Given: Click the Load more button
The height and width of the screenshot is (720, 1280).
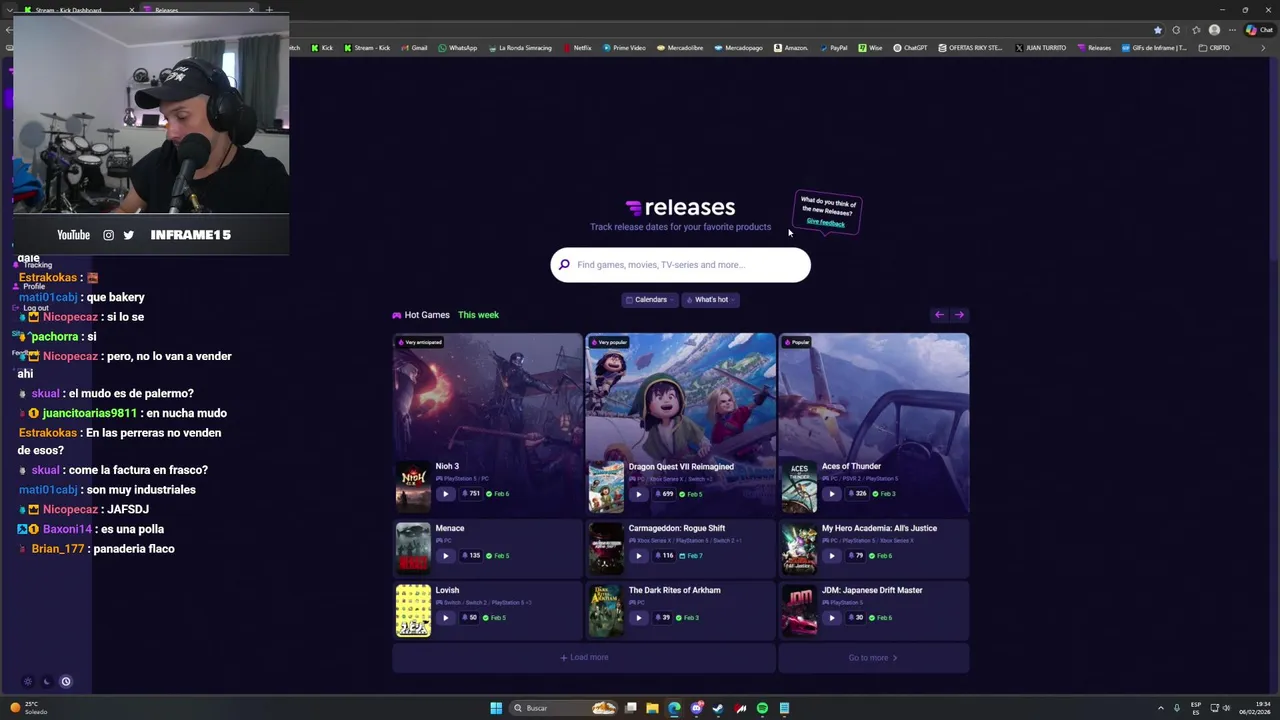Looking at the screenshot, I should [584, 658].
